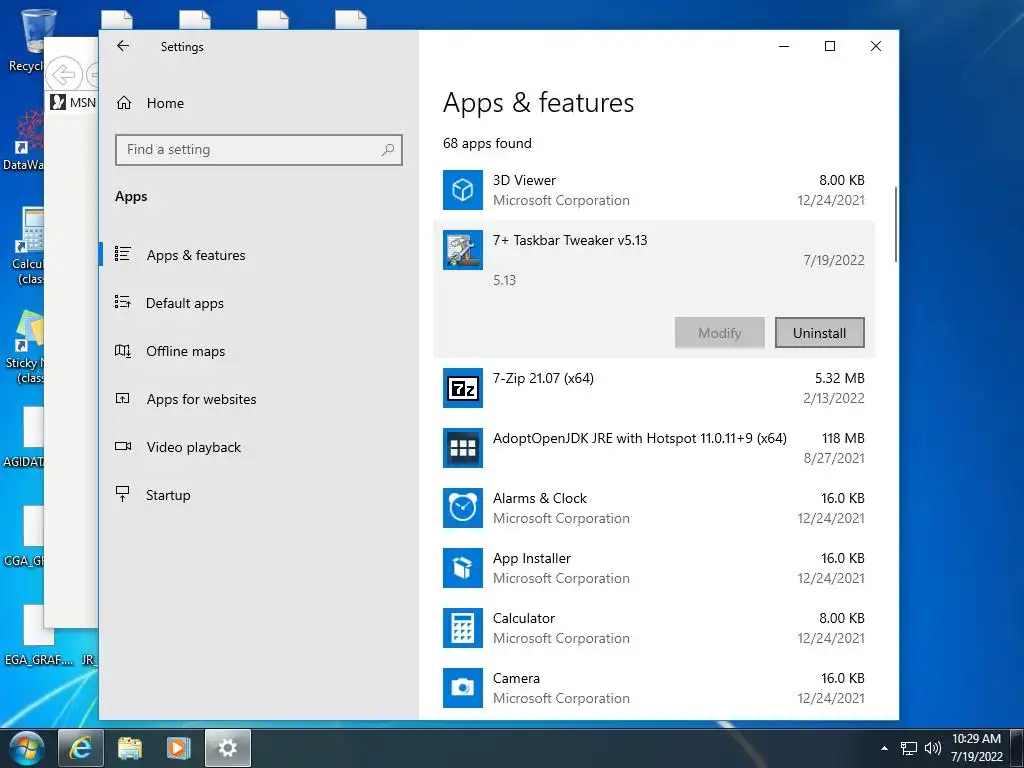Select the 7+ Taskbar Tweaker icon
Viewport: 1024px width, 768px height.
tap(462, 250)
